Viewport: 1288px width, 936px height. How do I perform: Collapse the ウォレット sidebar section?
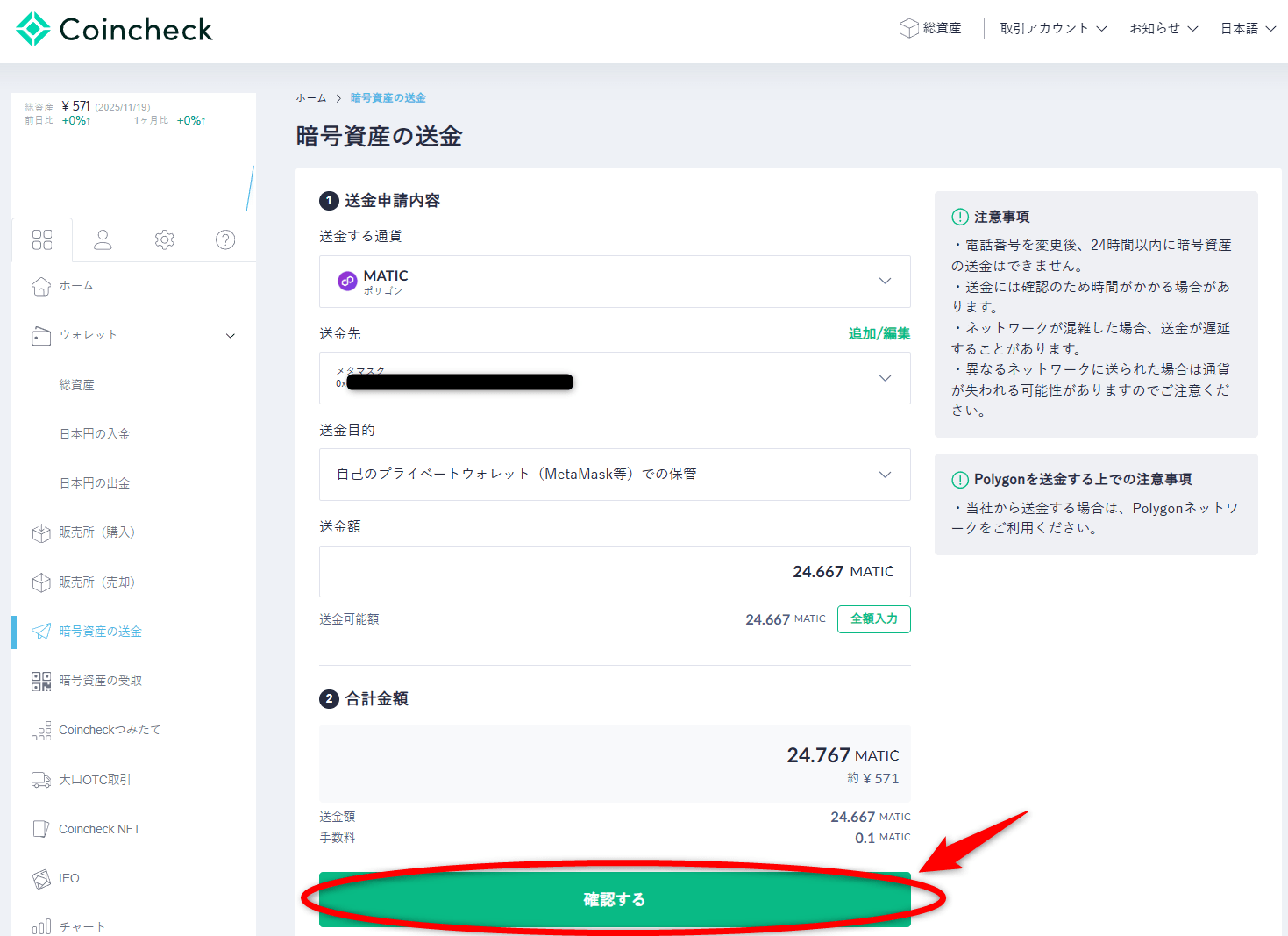(231, 336)
